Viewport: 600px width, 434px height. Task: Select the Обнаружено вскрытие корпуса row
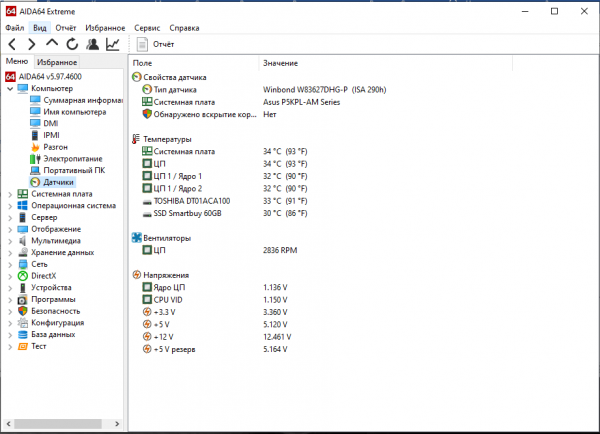(x=209, y=114)
